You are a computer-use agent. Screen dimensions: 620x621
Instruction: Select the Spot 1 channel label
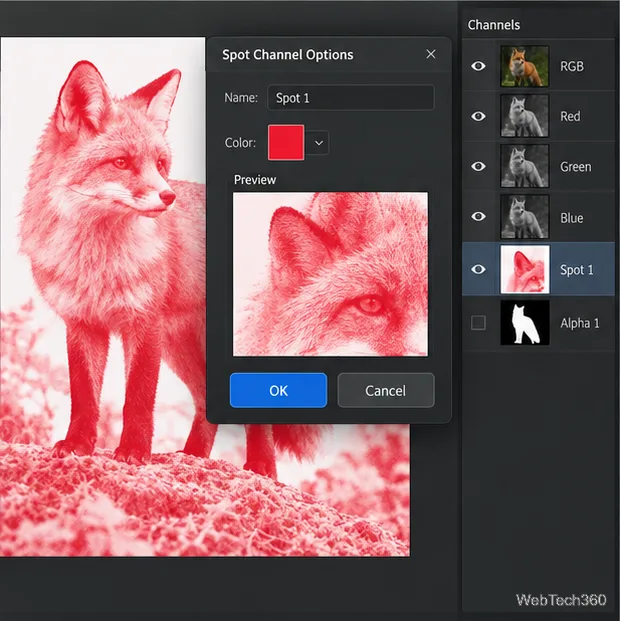point(576,270)
